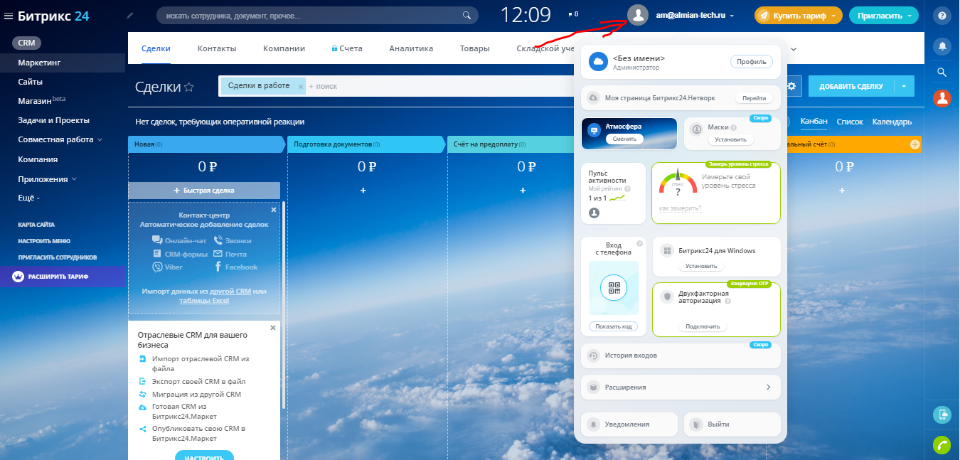Click the magnifier icon in the top search field
960x460 pixels.
pyautogui.click(x=467, y=15)
